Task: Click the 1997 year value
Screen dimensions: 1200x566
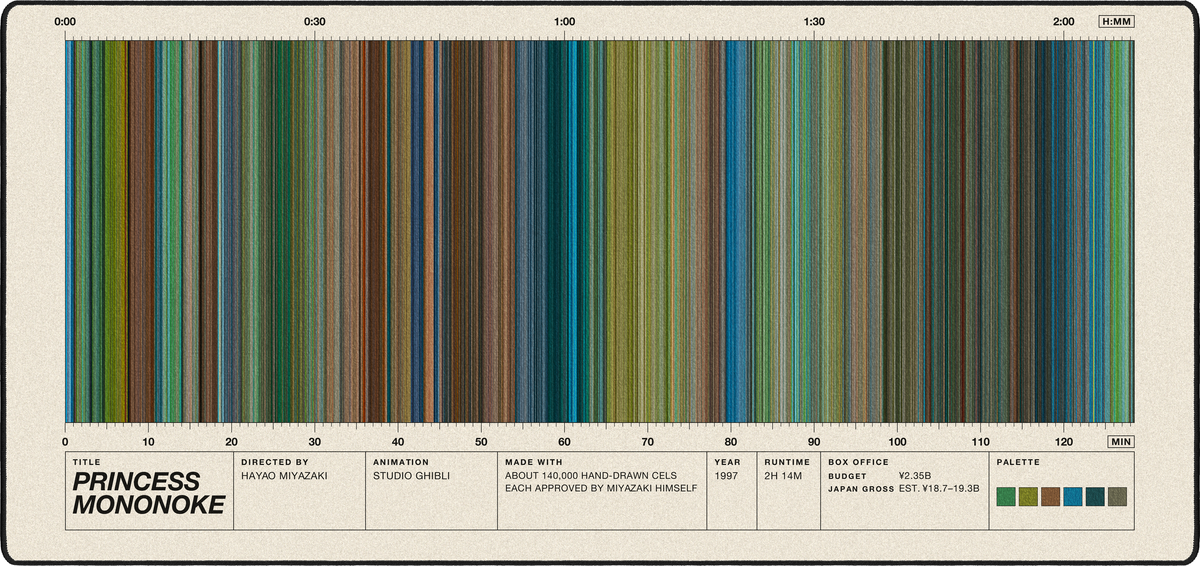Action: (x=727, y=476)
